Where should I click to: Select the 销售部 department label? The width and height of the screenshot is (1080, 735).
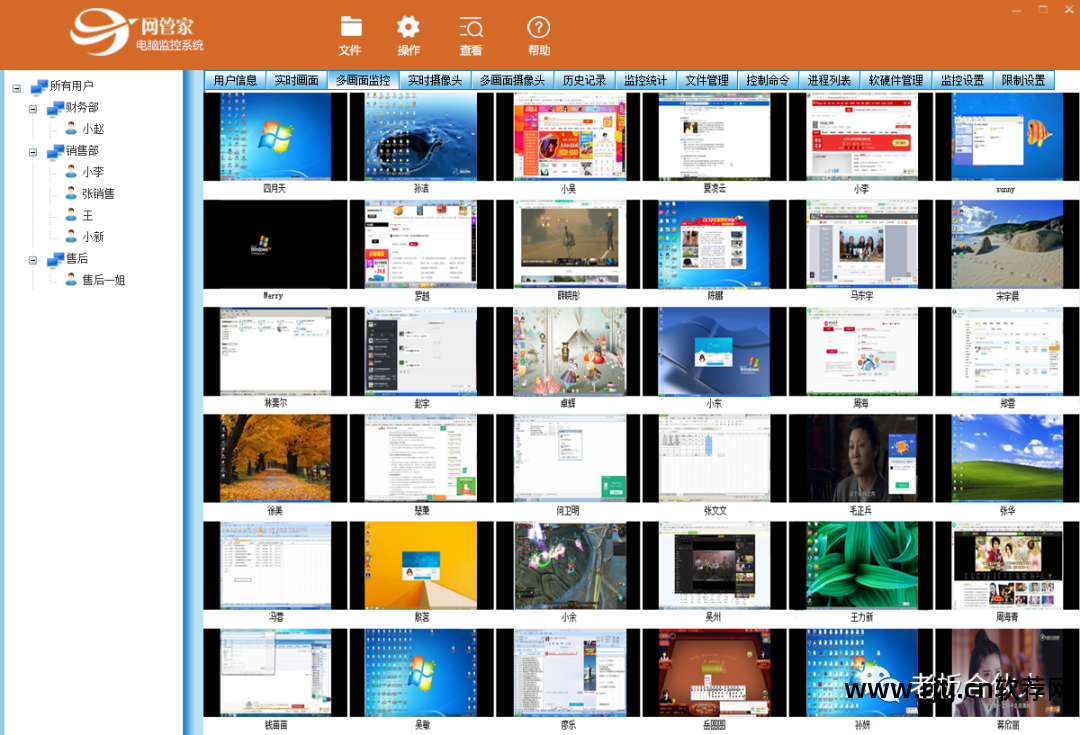coord(82,150)
